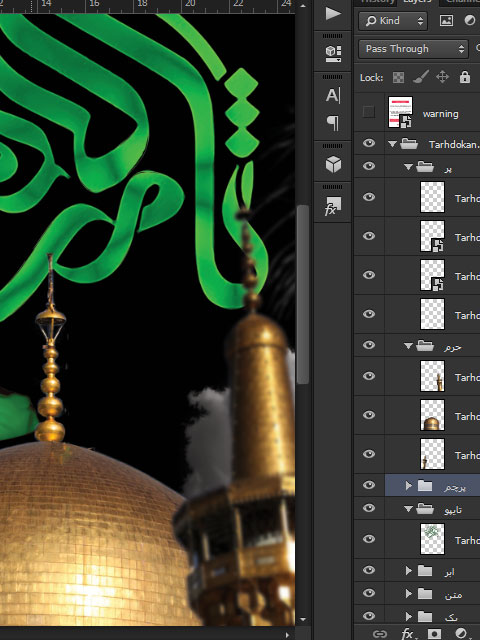Viewport: 480px width, 640px height.
Task: Click the horizontal scroll right arrow
Action: click(287, 635)
